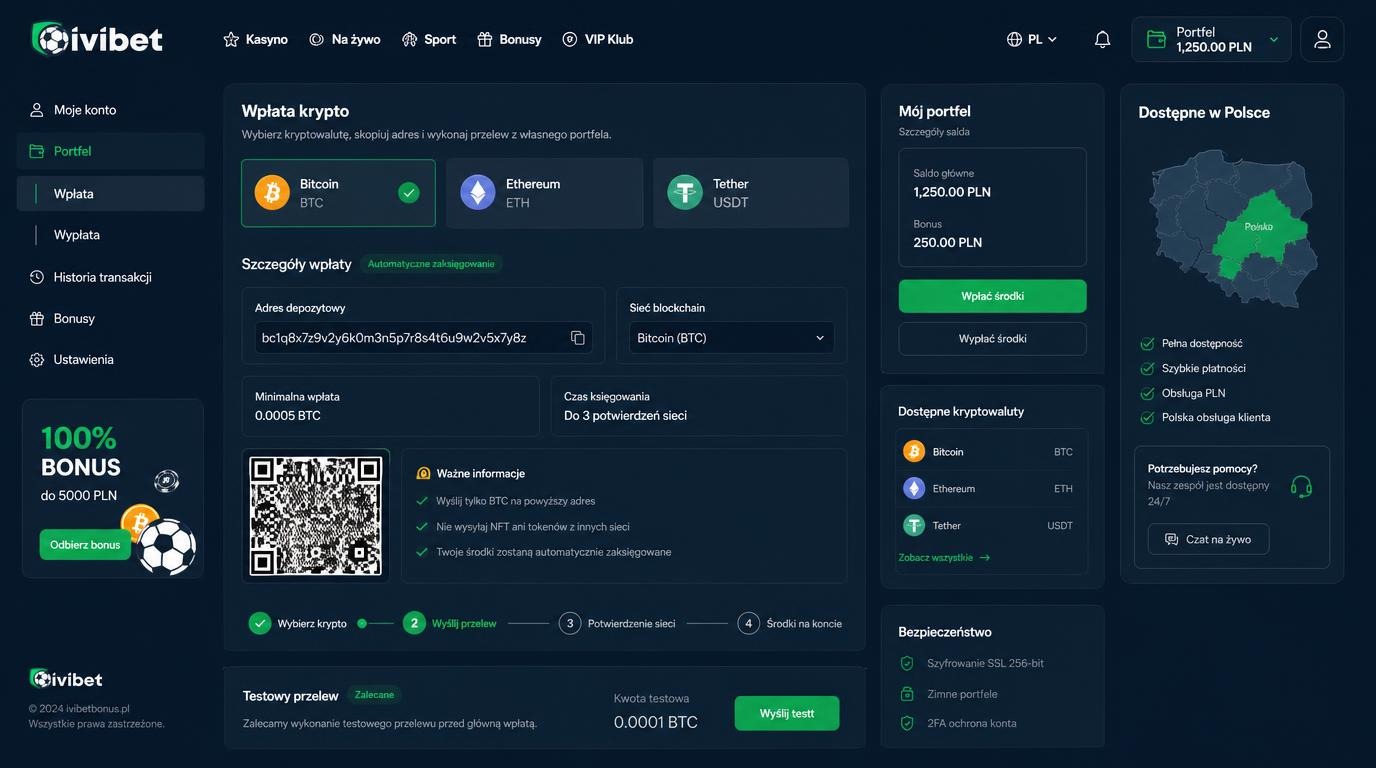Click the Tether icon in Dostępne kryptowaluty list
Image resolution: width=1376 pixels, height=768 pixels.
(914, 526)
